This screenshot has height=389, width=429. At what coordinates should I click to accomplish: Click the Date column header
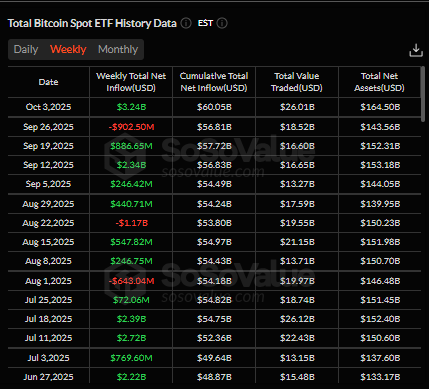click(x=49, y=82)
